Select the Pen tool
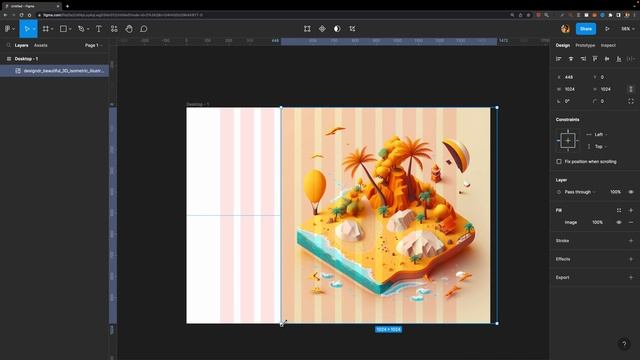This screenshot has height=360, width=640. (81, 29)
